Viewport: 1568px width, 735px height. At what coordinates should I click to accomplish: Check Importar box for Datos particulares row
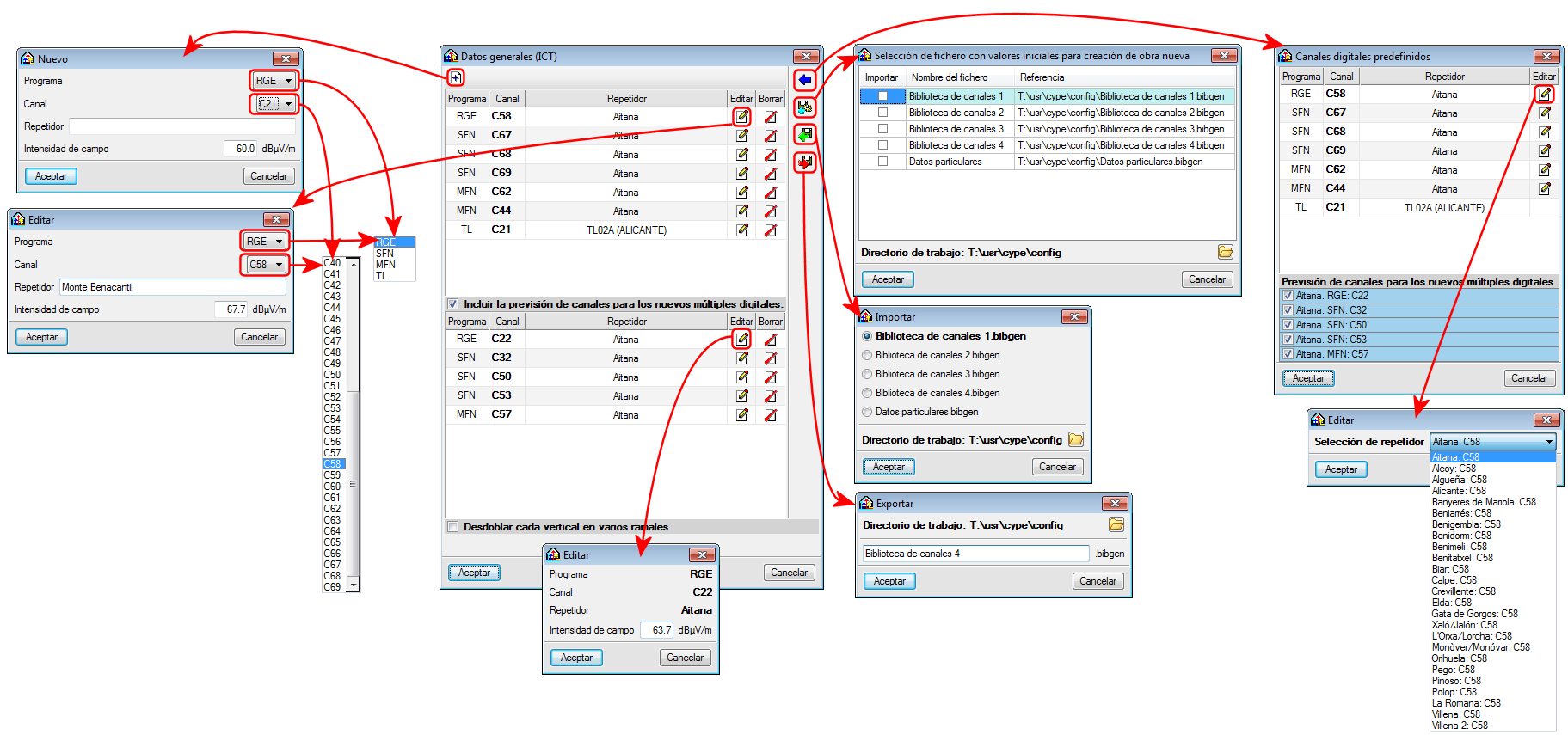[882, 162]
